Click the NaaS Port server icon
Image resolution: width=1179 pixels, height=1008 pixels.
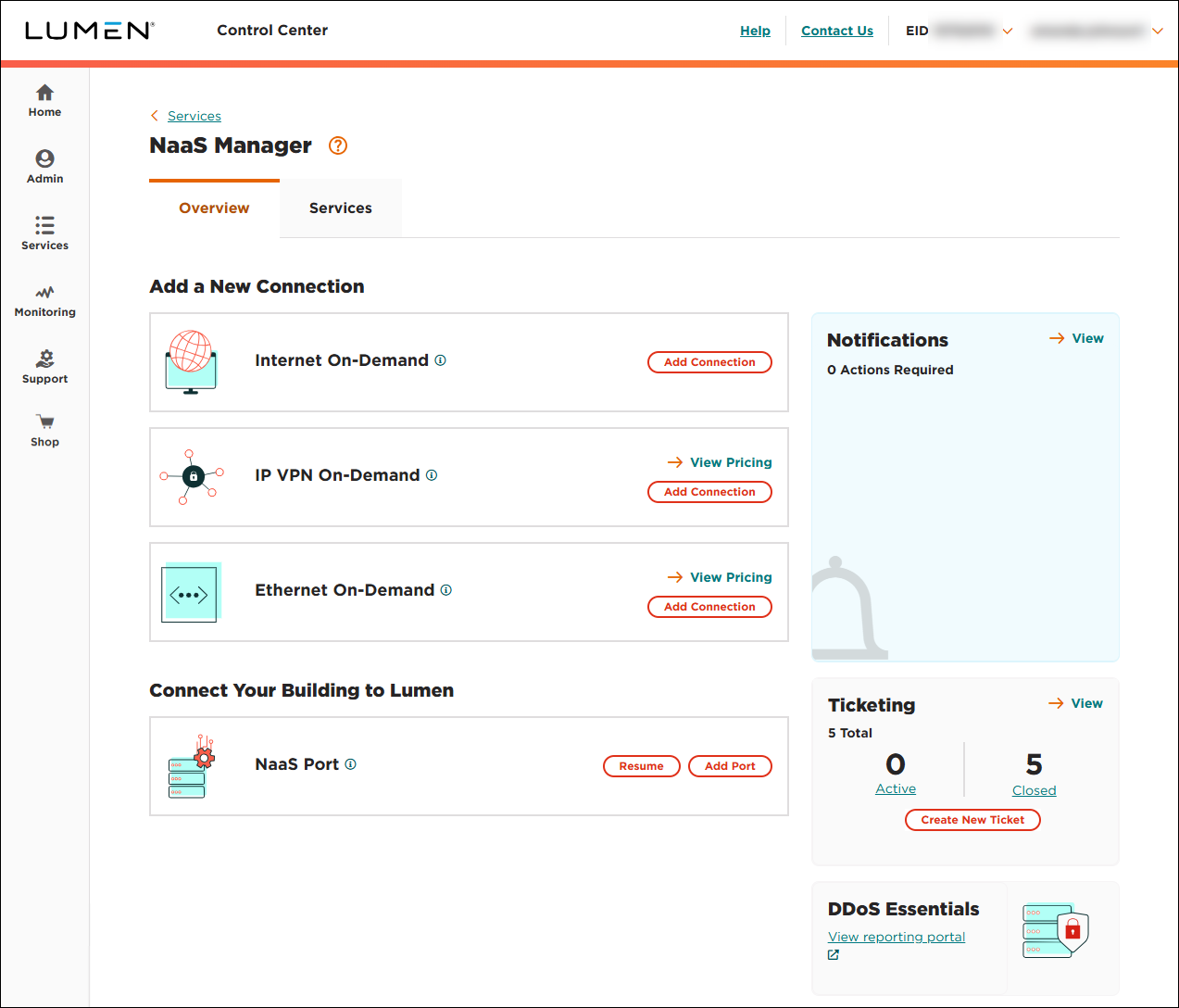[x=191, y=766]
